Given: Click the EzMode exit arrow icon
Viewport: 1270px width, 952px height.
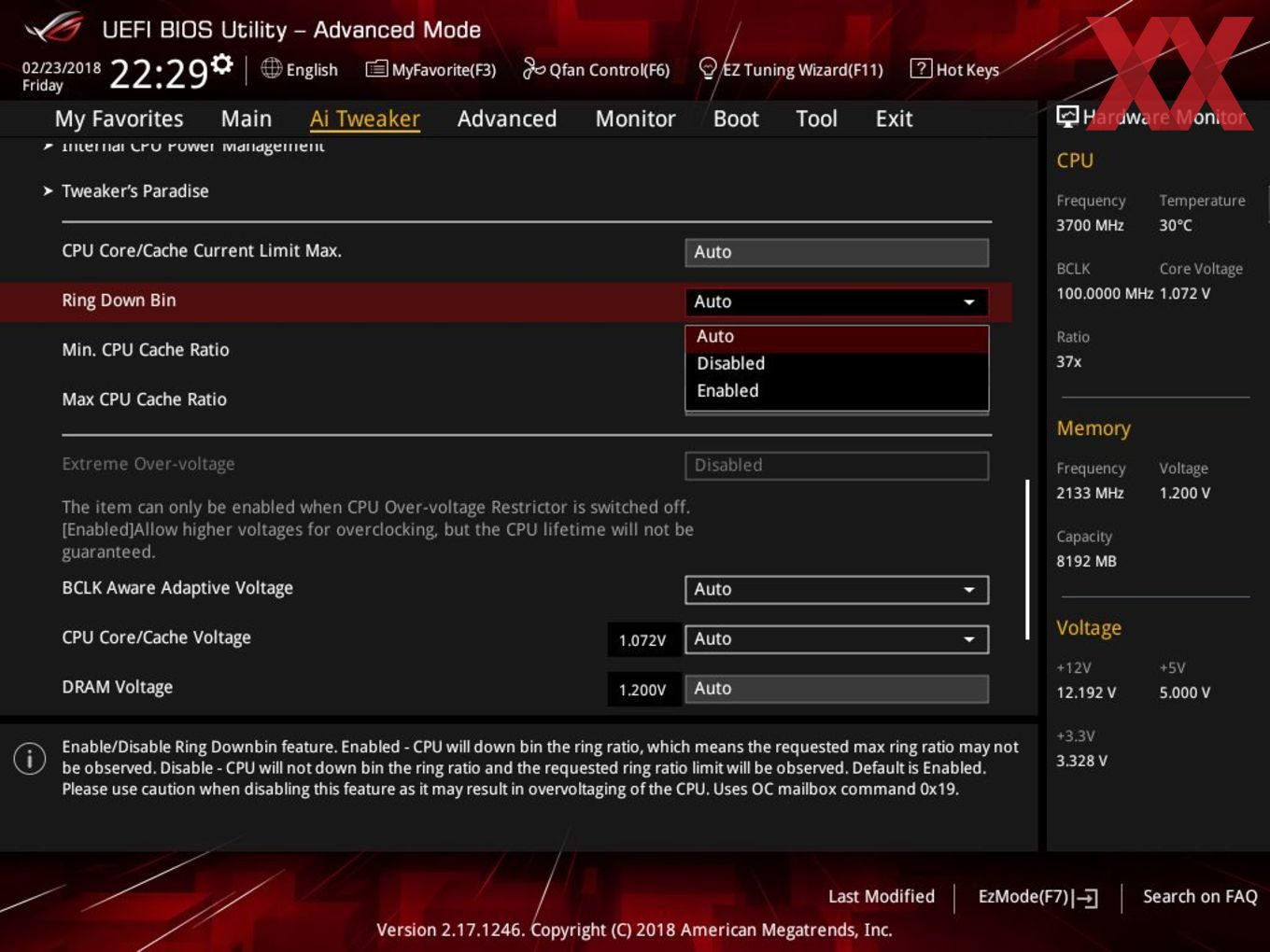Looking at the screenshot, I should tap(1085, 898).
